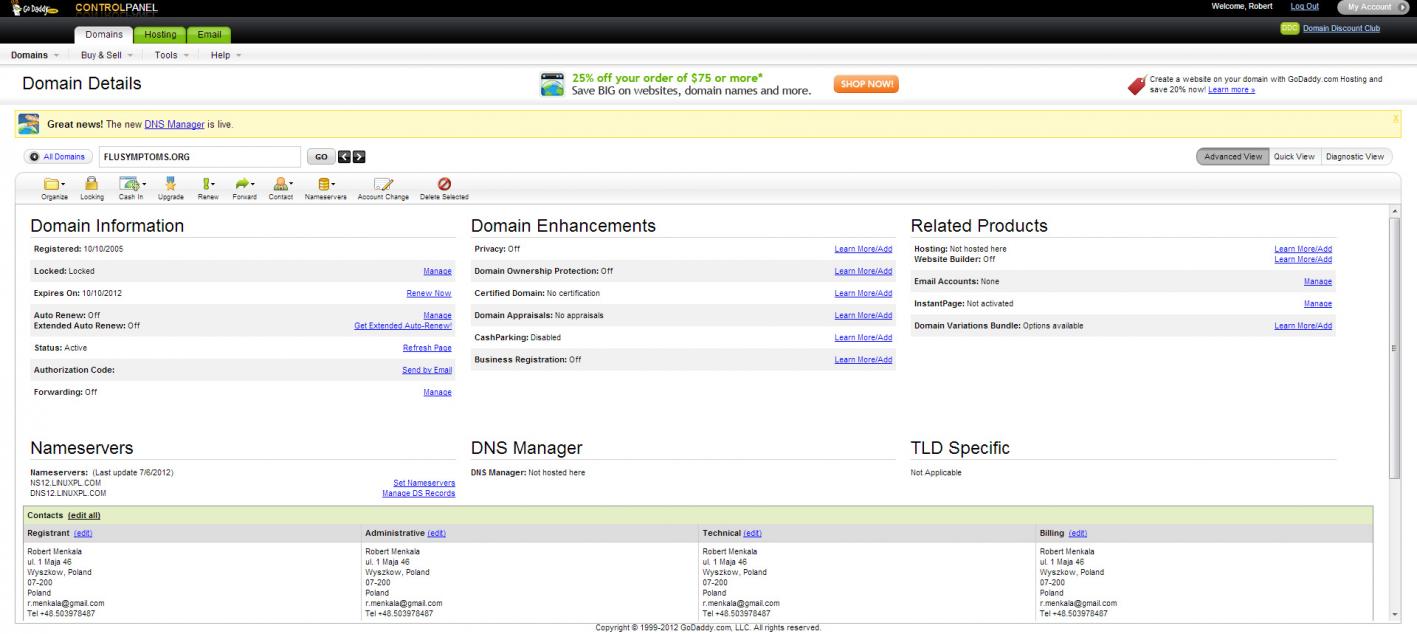Click the domain name input field

pyautogui.click(x=199, y=157)
